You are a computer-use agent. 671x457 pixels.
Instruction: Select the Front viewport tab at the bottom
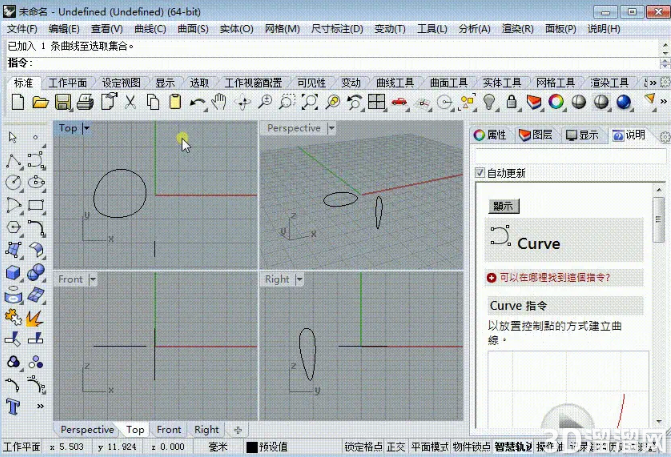[169, 429]
